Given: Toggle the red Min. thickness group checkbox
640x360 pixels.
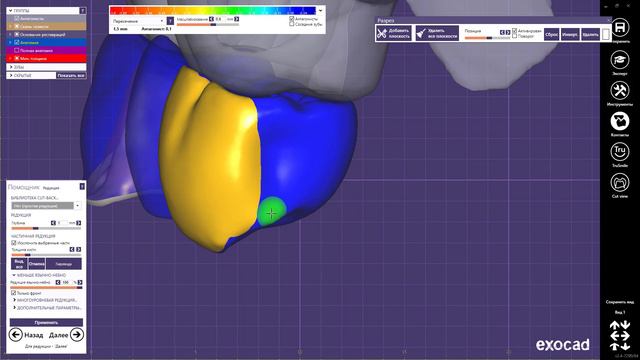Looking at the screenshot, I should 17,58.
